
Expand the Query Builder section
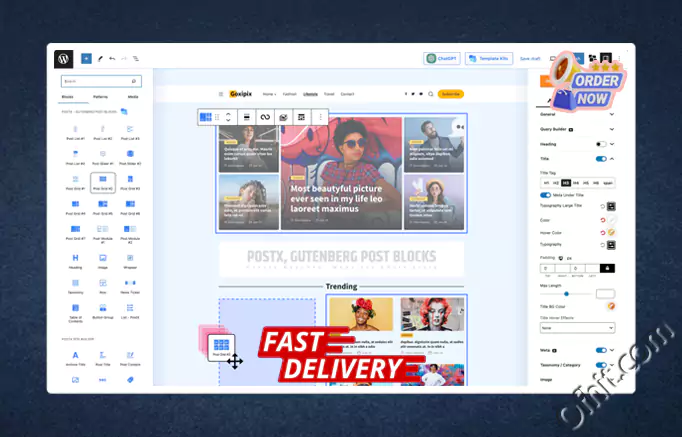(x=575, y=129)
